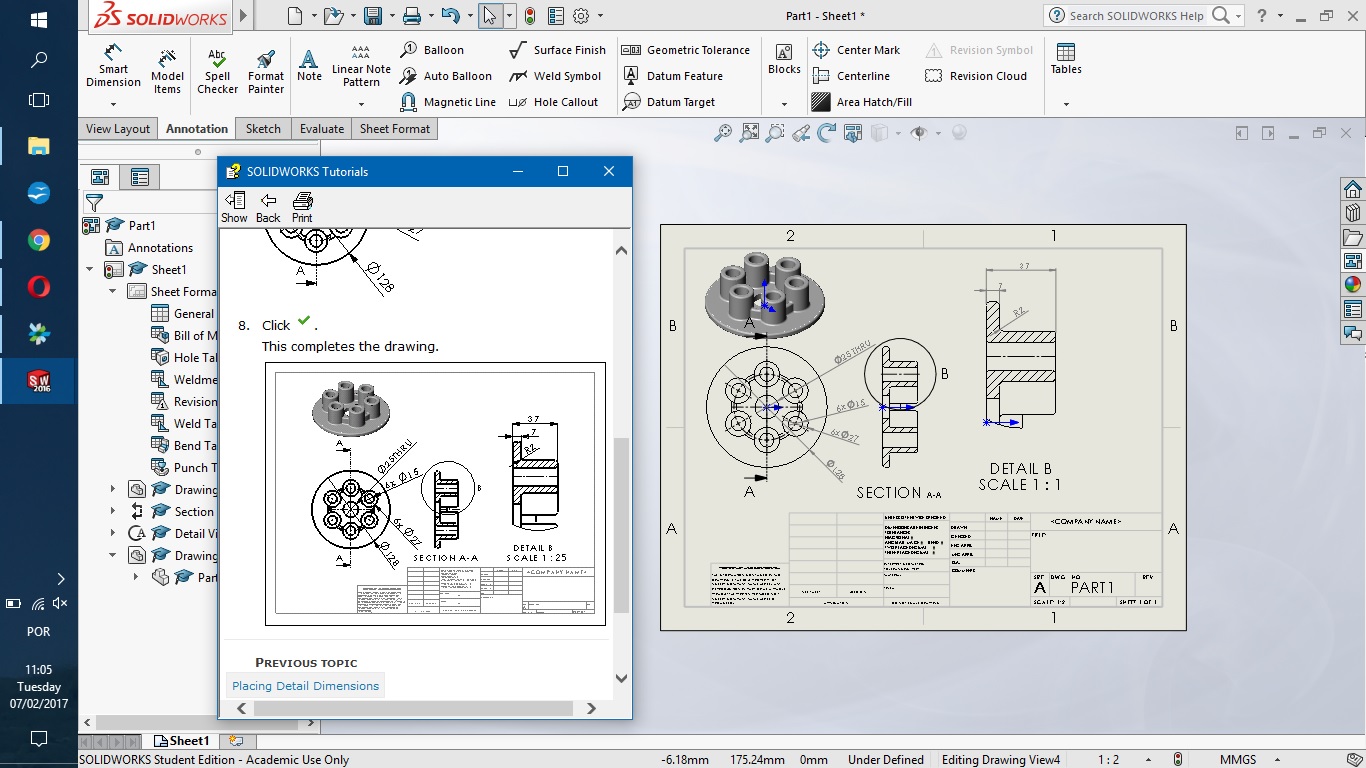Click Back in SOLIDWORKS Tutorials window
The width and height of the screenshot is (1366, 768).
pyautogui.click(x=268, y=207)
